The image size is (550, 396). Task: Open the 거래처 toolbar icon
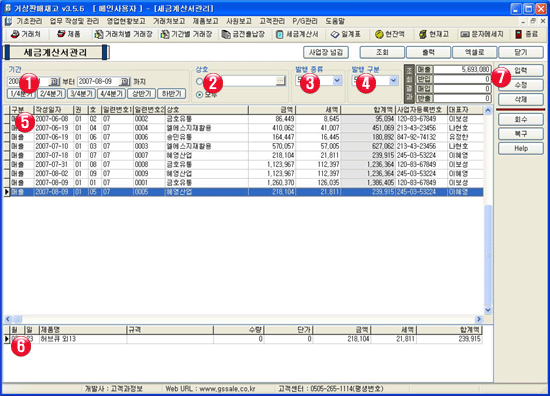[x=26, y=34]
